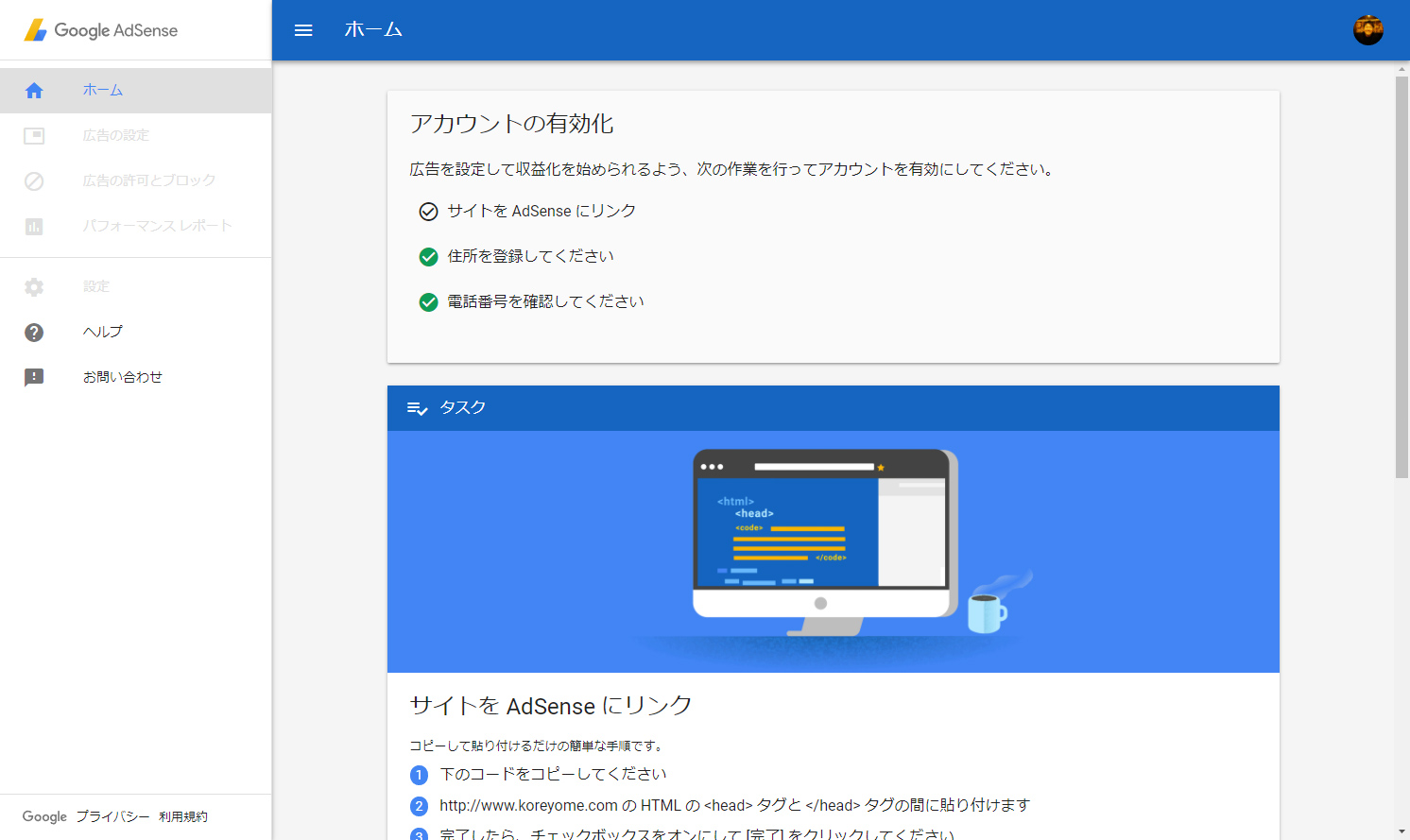Click checkmark beside サイトを AdSense にリンク

pyautogui.click(x=428, y=212)
